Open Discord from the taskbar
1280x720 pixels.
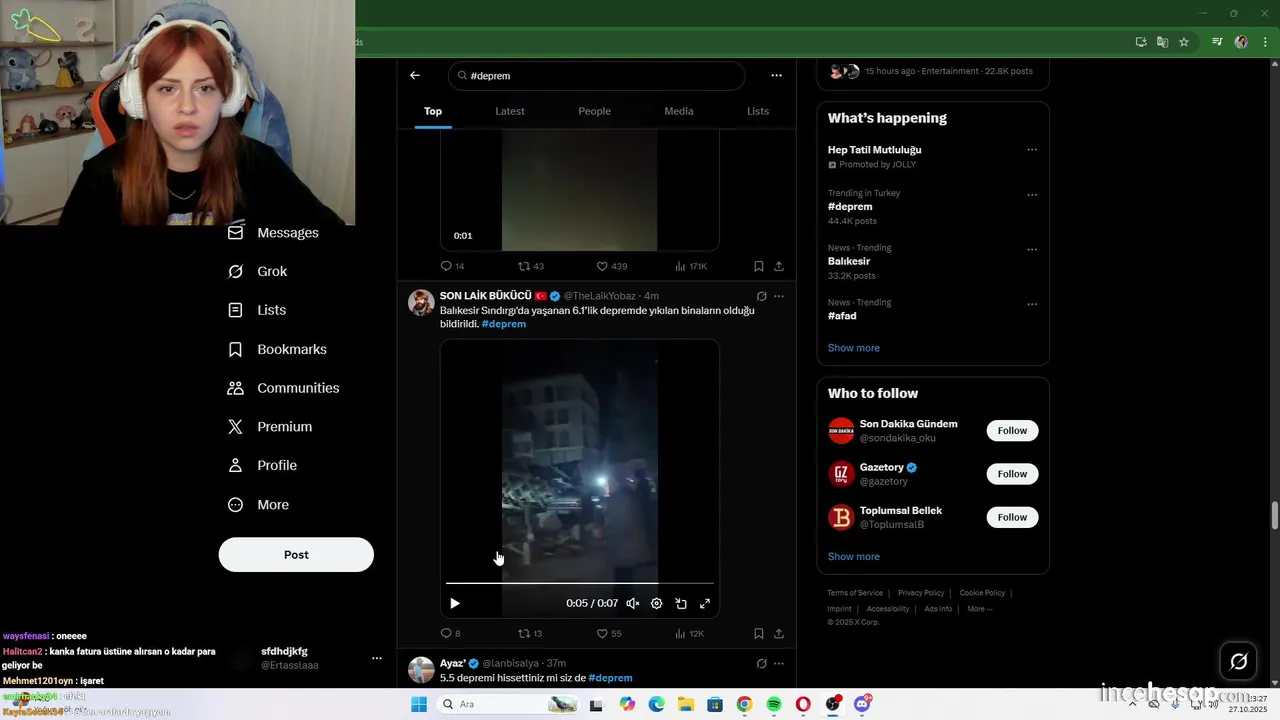tap(862, 704)
